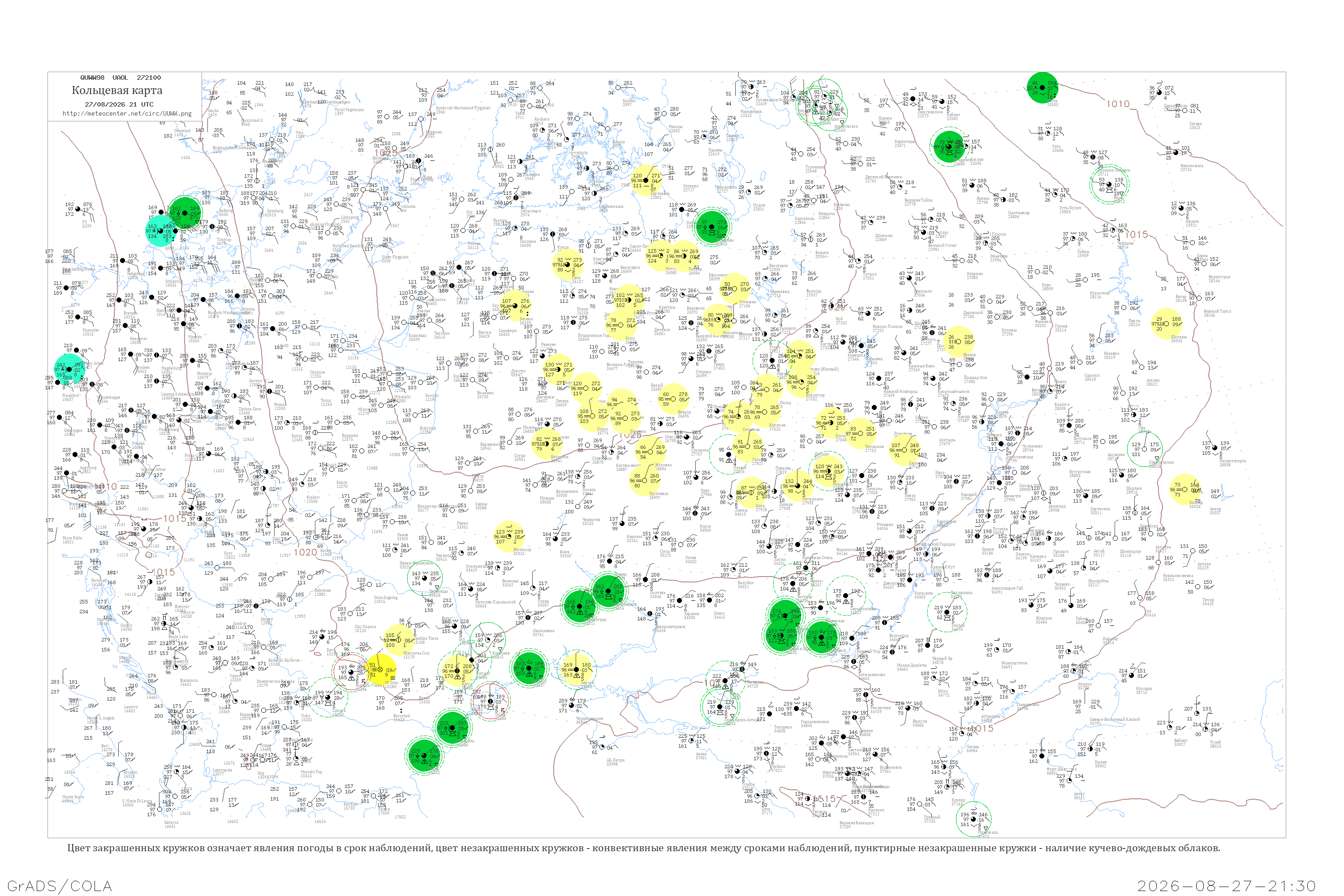Select the bright saturated-yellow filled station circle
The width and height of the screenshot is (1344, 896).
point(380,669)
